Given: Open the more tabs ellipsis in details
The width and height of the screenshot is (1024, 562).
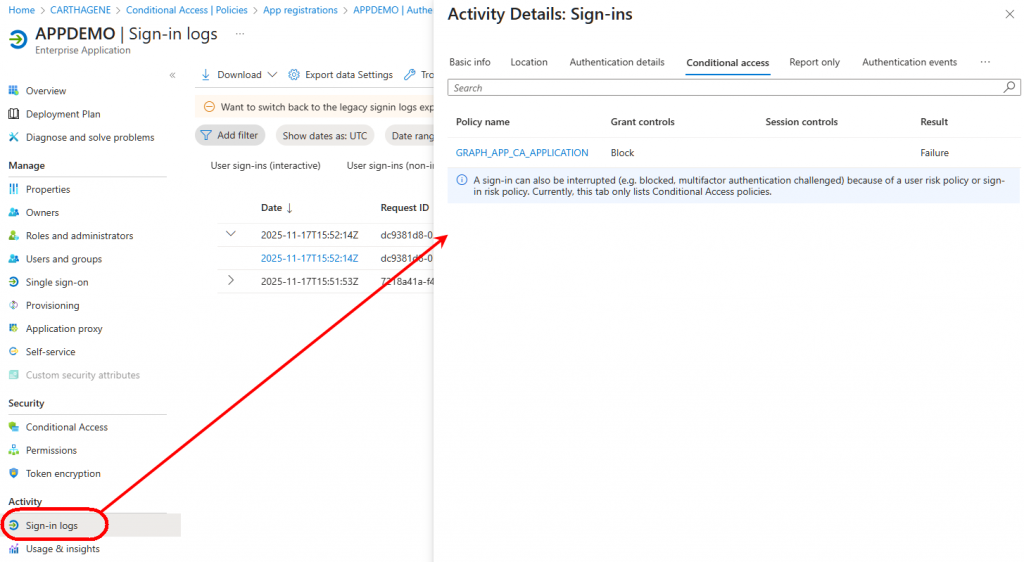Looking at the screenshot, I should [x=985, y=62].
